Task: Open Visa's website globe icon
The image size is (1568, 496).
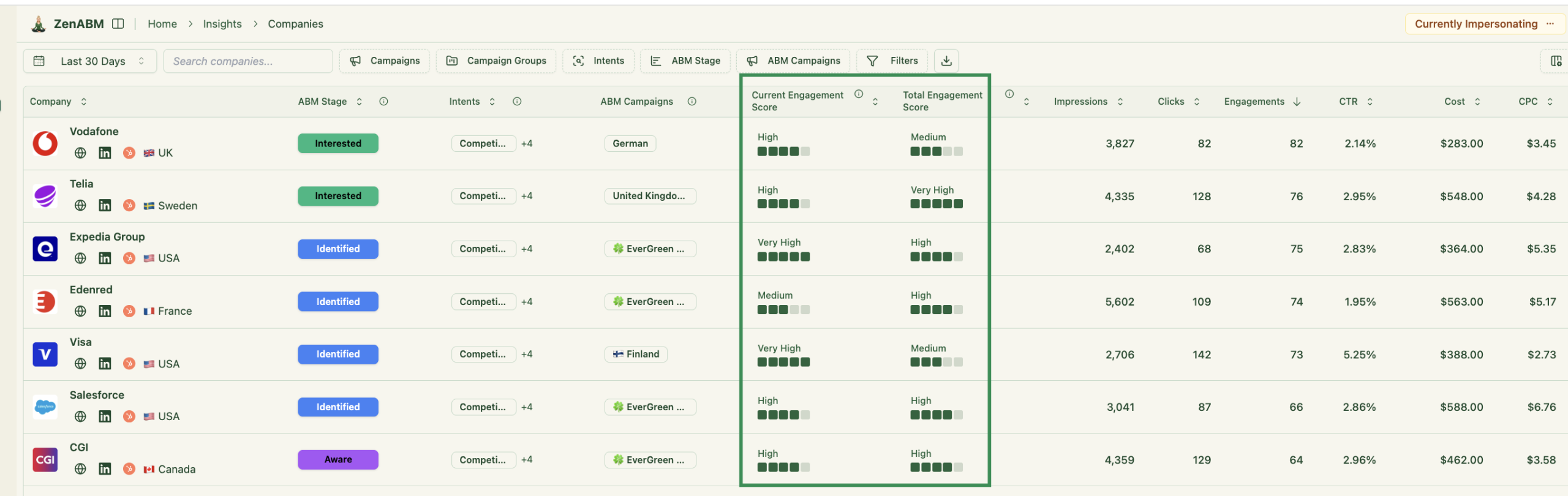Action: coord(80,364)
